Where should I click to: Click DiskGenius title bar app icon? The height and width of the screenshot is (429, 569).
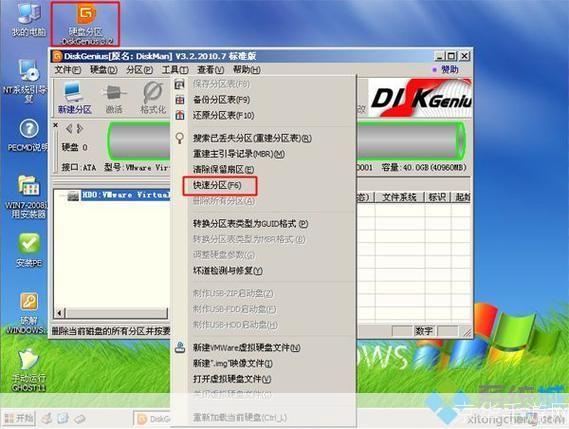point(57,56)
